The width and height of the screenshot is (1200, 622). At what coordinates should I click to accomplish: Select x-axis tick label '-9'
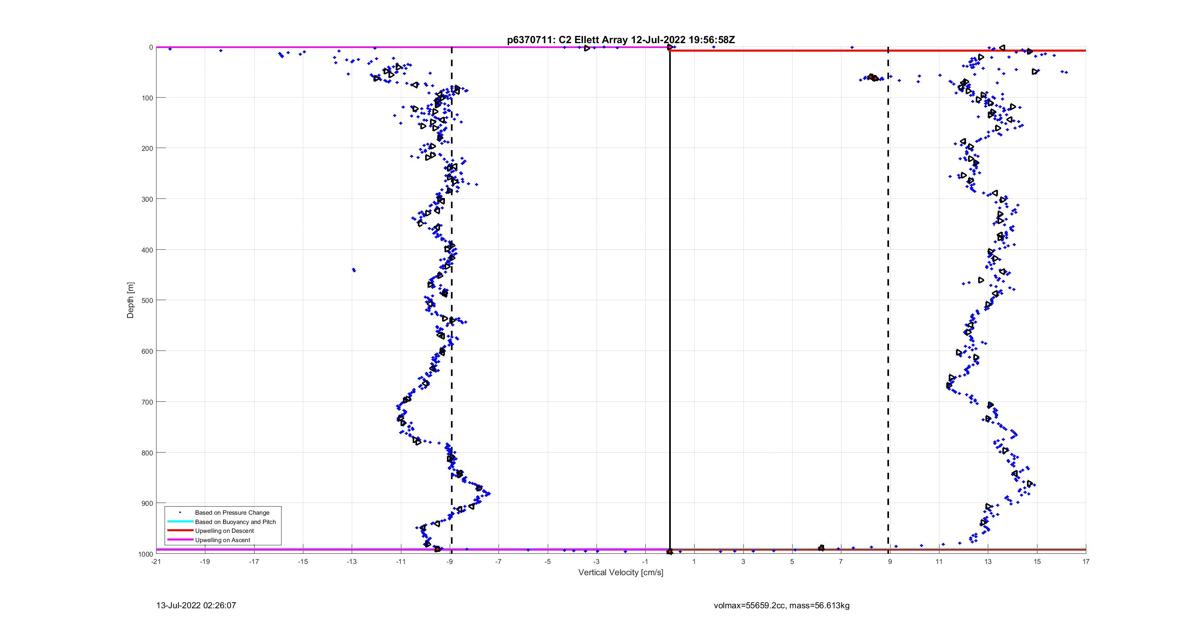(450, 561)
